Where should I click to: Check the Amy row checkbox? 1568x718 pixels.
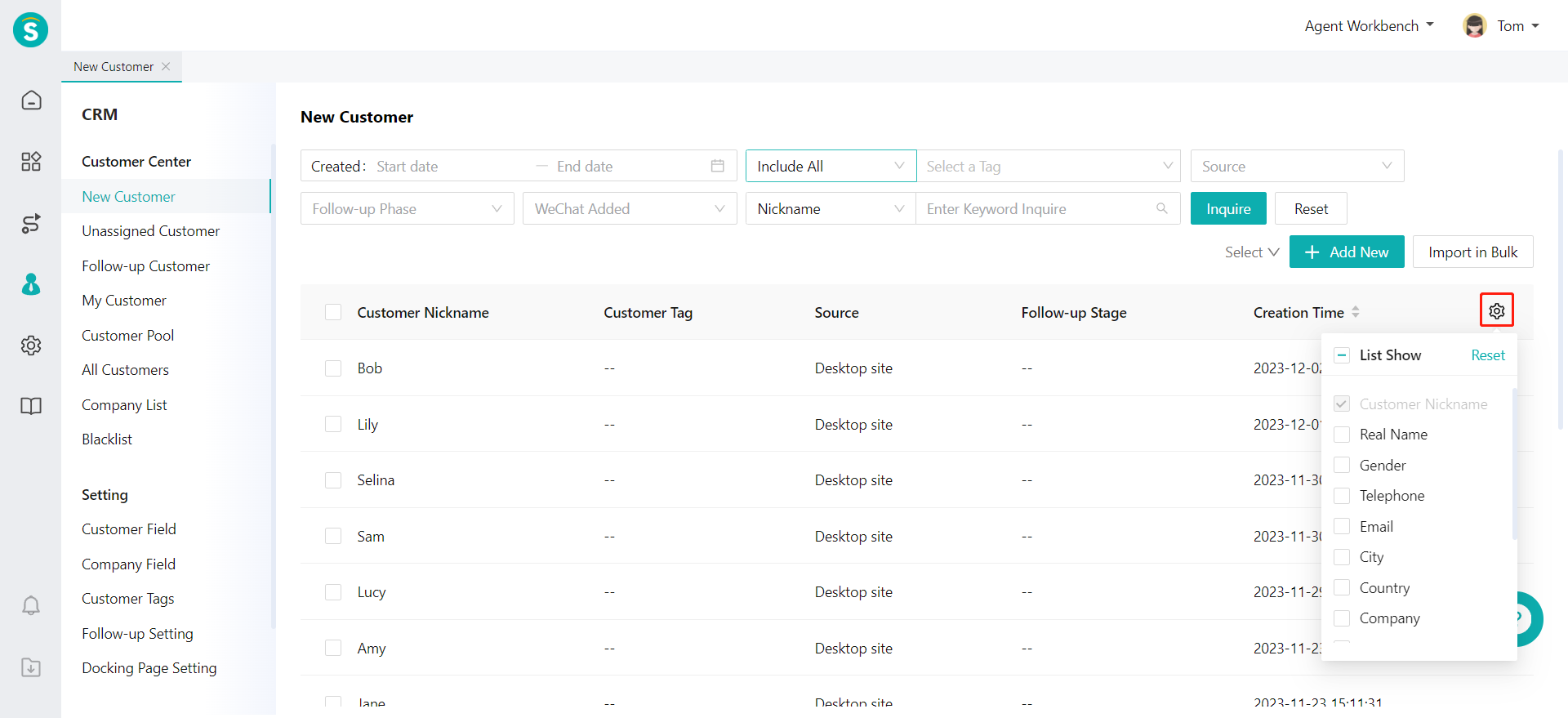coord(333,648)
